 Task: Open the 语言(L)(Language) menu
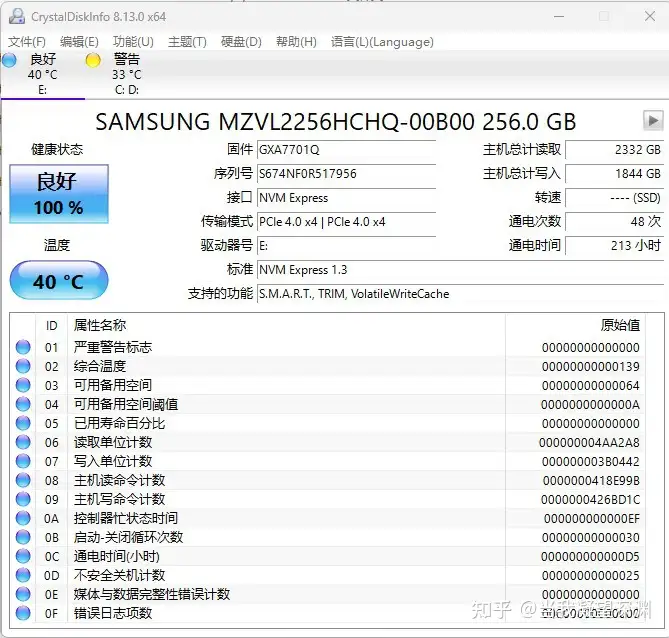coord(382,42)
